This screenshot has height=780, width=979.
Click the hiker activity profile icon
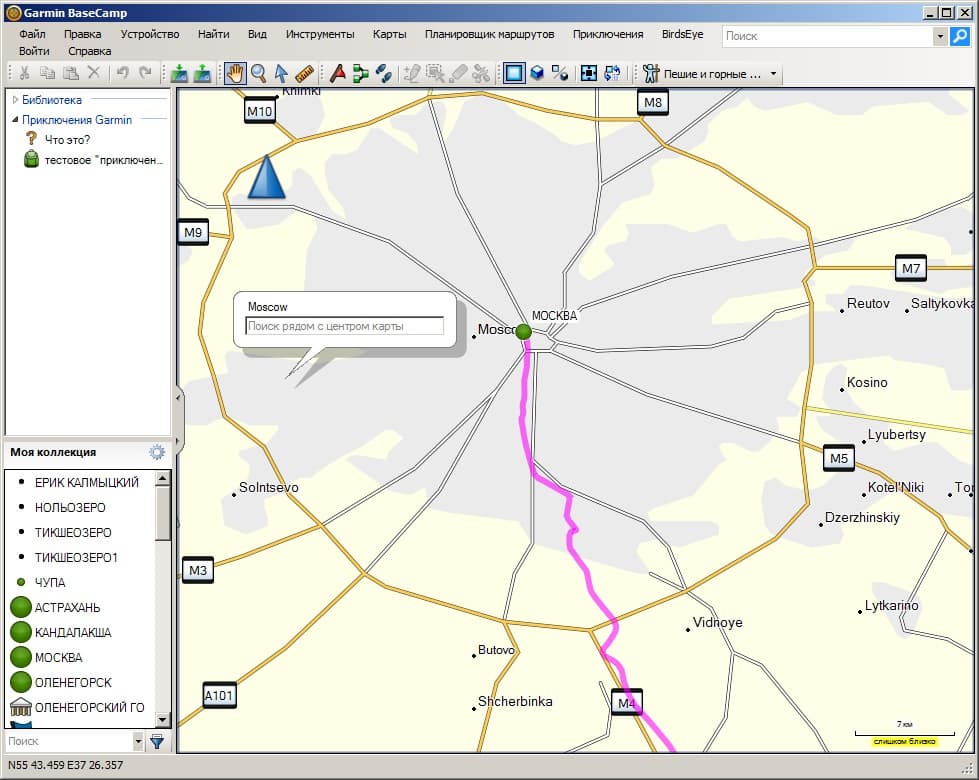coord(651,73)
